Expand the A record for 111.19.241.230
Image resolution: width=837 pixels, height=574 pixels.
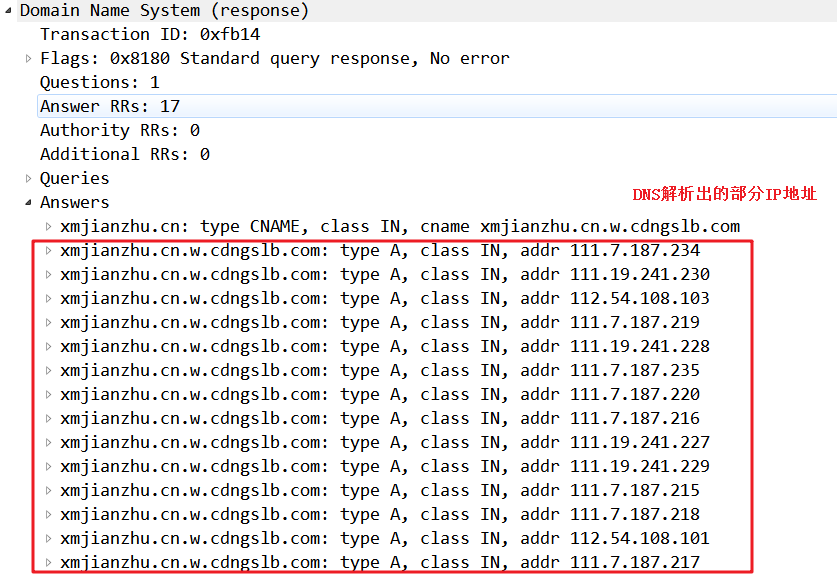coord(49,274)
